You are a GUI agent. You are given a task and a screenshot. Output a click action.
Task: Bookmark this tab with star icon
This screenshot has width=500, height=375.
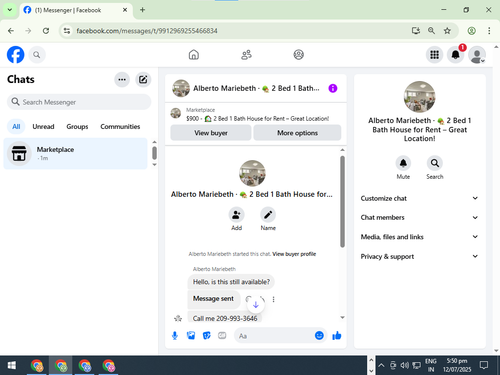coord(447,31)
